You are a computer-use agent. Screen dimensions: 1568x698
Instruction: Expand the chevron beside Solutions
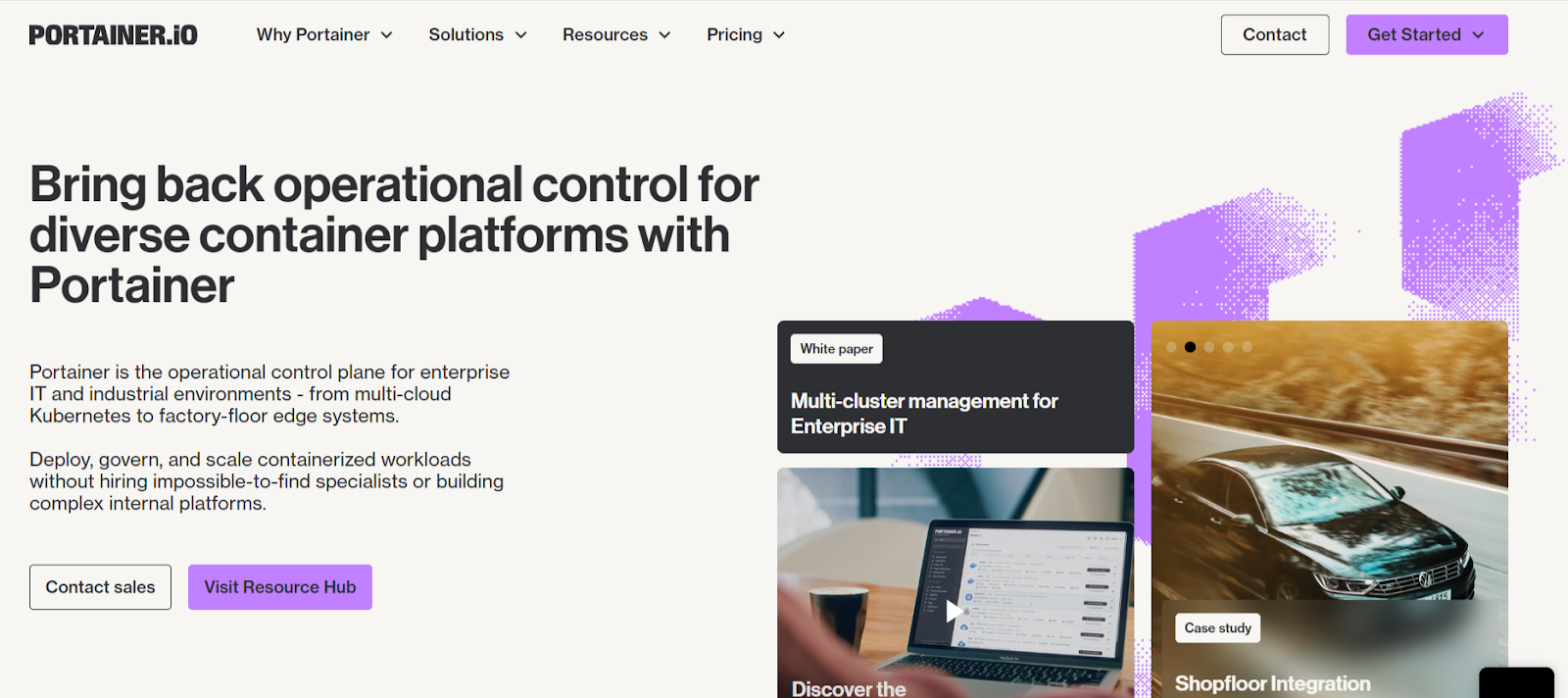click(521, 35)
